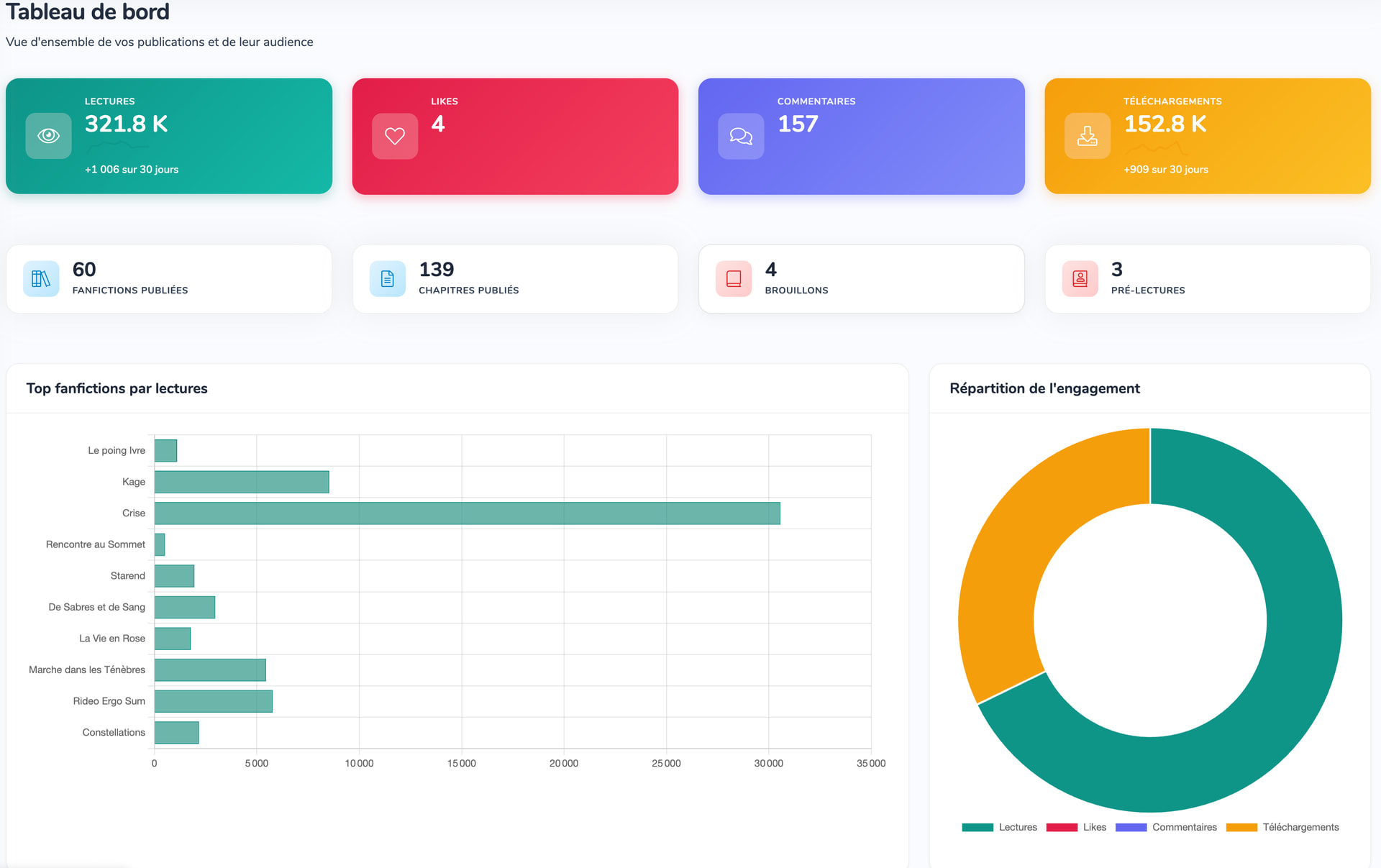The height and width of the screenshot is (868, 1381).
Task: Toggle Commentaires series in chart legend
Action: 1167,827
